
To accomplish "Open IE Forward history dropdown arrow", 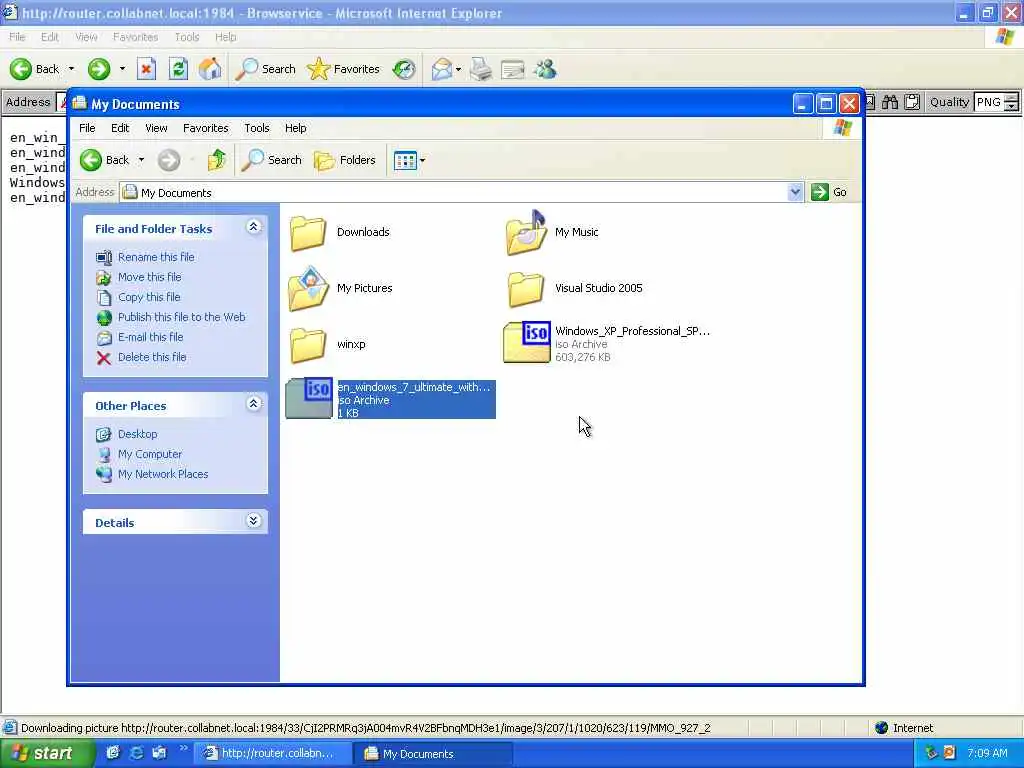I will pos(122,69).
